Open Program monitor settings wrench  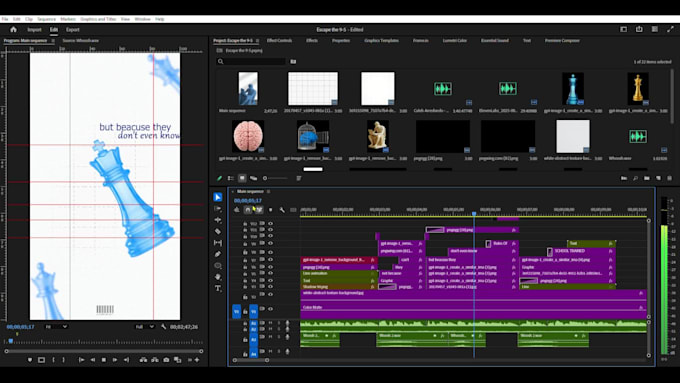(x=163, y=327)
